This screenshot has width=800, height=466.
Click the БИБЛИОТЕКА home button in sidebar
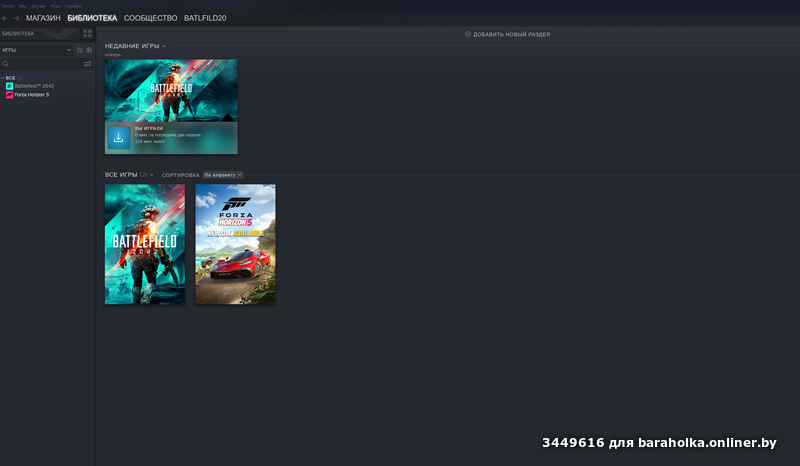tap(40, 34)
